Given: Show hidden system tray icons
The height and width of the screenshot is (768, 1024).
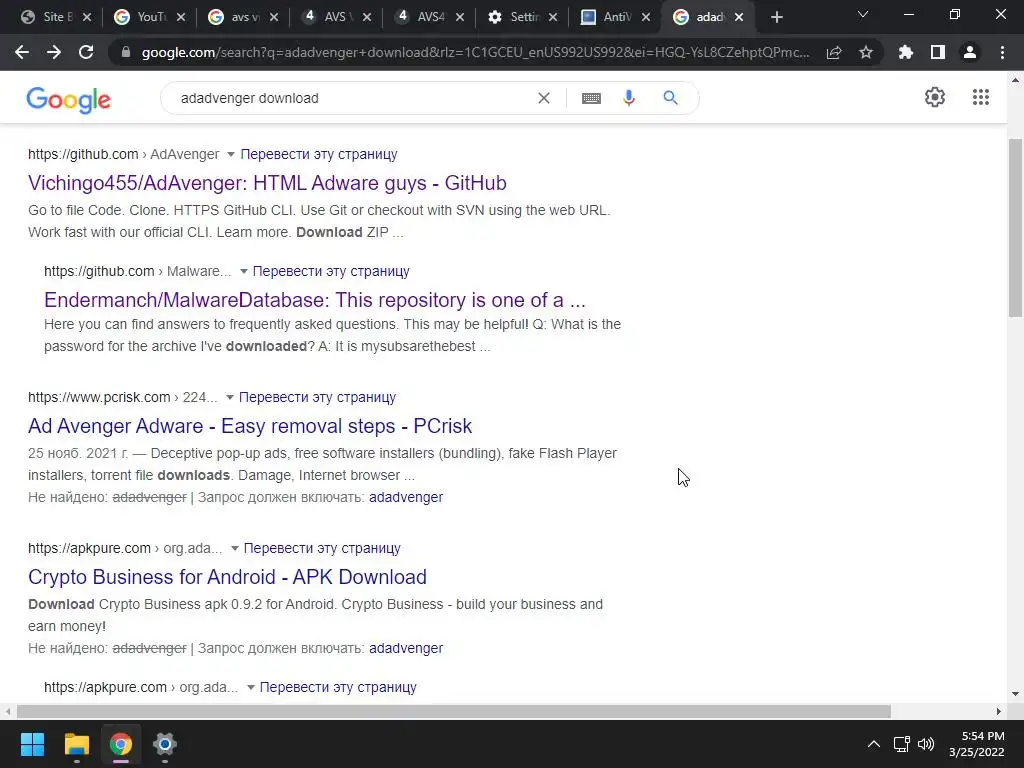Looking at the screenshot, I should coord(873,744).
